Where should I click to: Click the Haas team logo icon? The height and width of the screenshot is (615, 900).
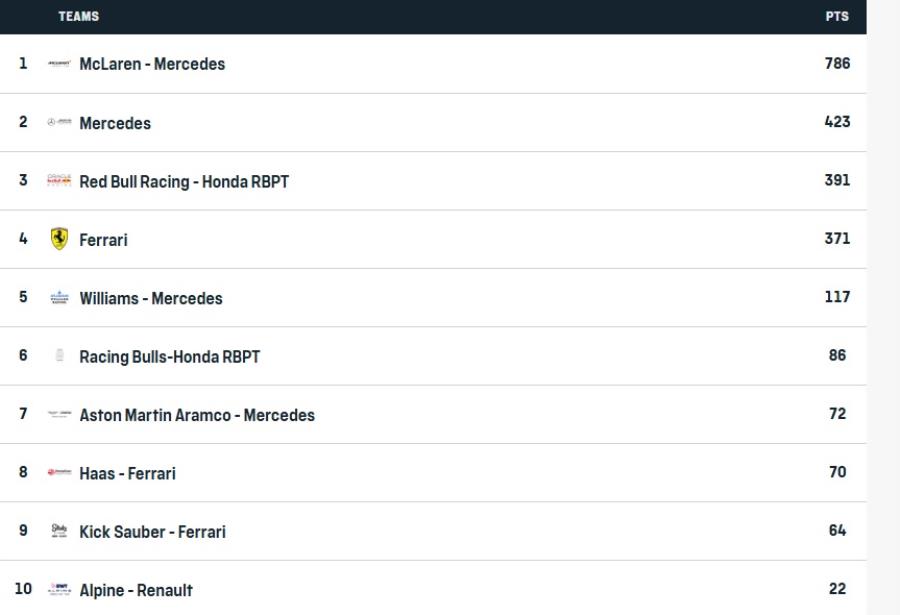tap(59, 473)
